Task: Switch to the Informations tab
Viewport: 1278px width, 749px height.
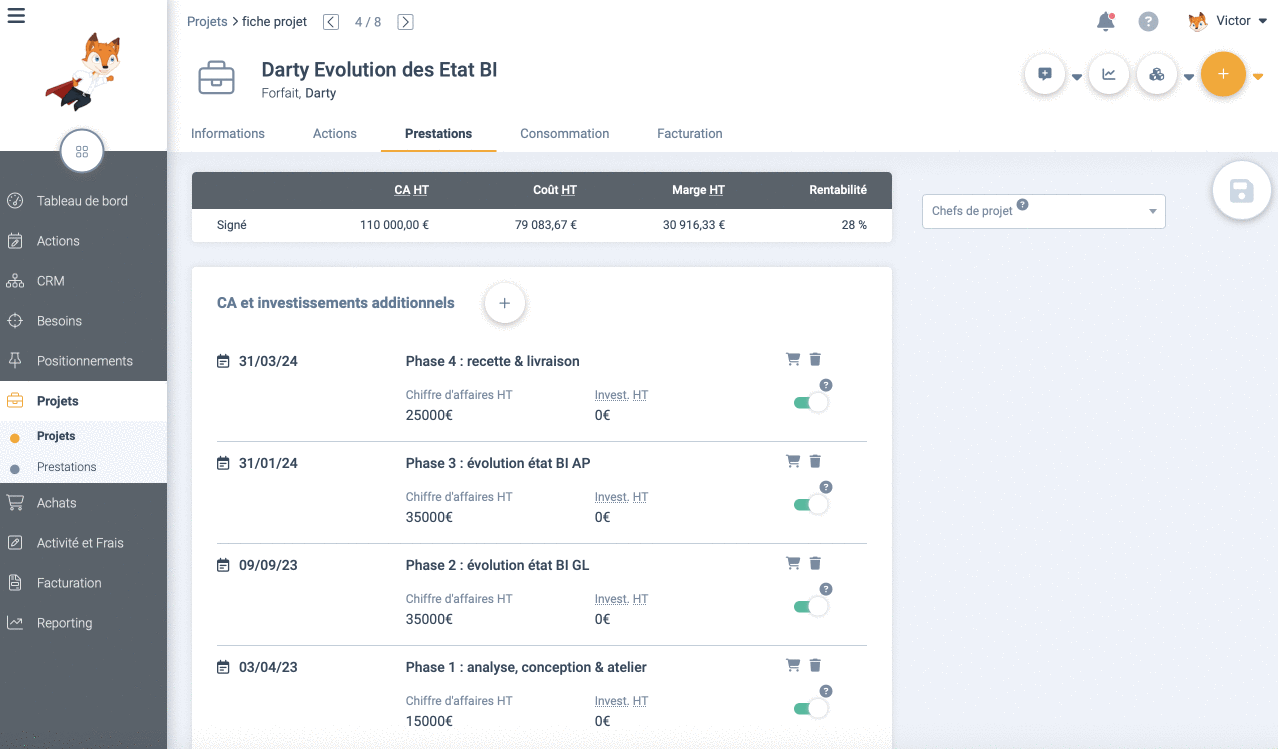Action: tap(228, 133)
